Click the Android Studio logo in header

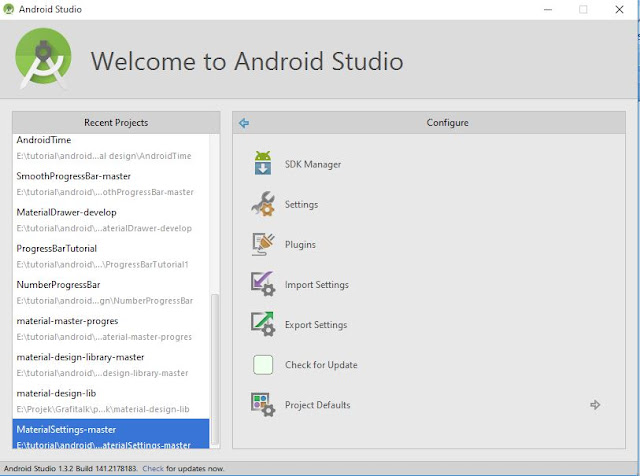pos(43,58)
